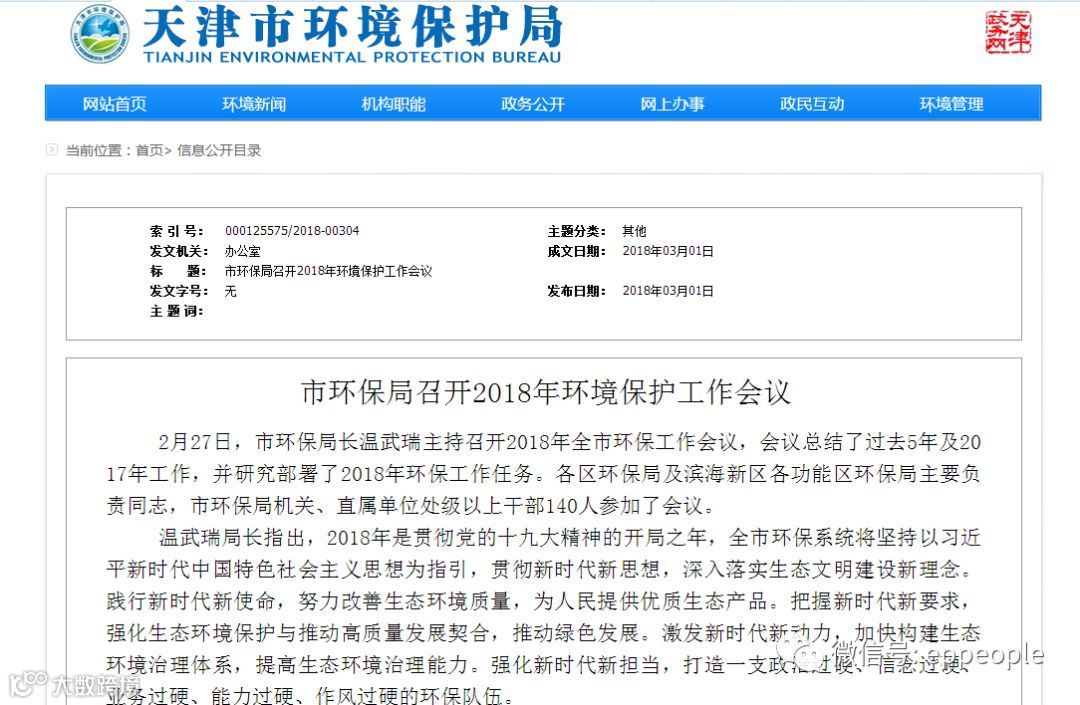This screenshot has height=705, width=1080.
Task: Go to 首页 breadcrumb link
Action: pyautogui.click(x=149, y=150)
